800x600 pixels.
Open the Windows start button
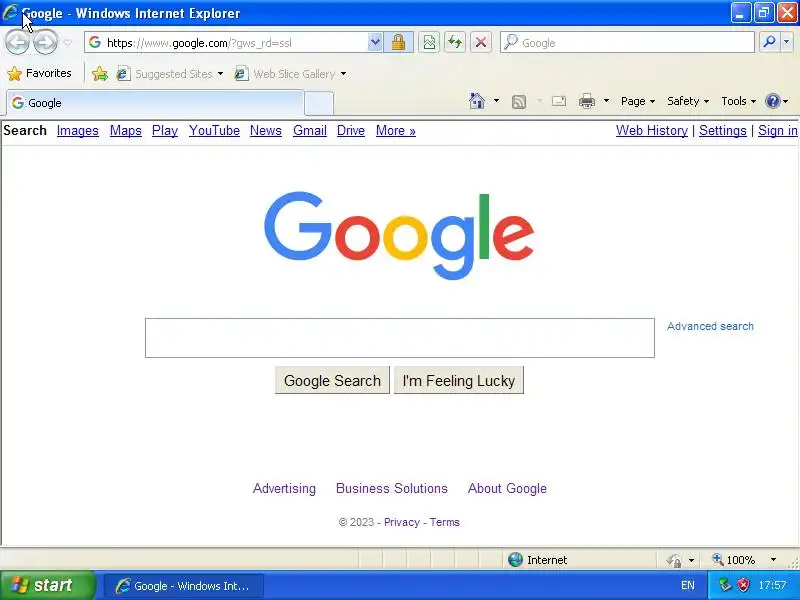click(x=47, y=585)
